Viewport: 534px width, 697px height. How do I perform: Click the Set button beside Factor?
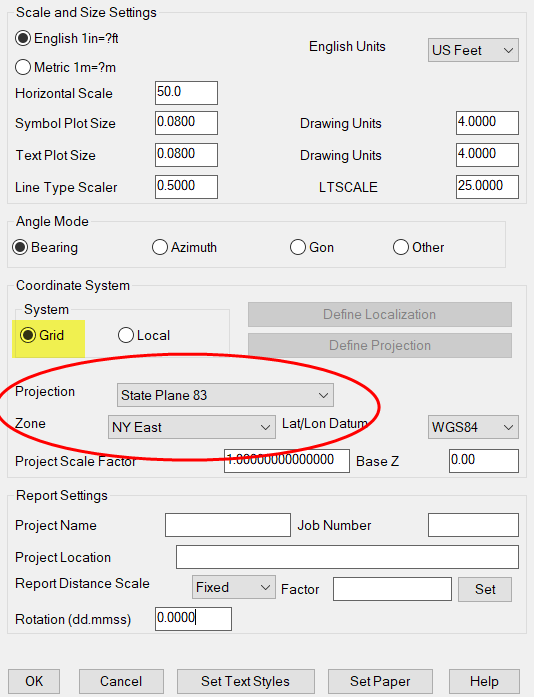point(485,589)
